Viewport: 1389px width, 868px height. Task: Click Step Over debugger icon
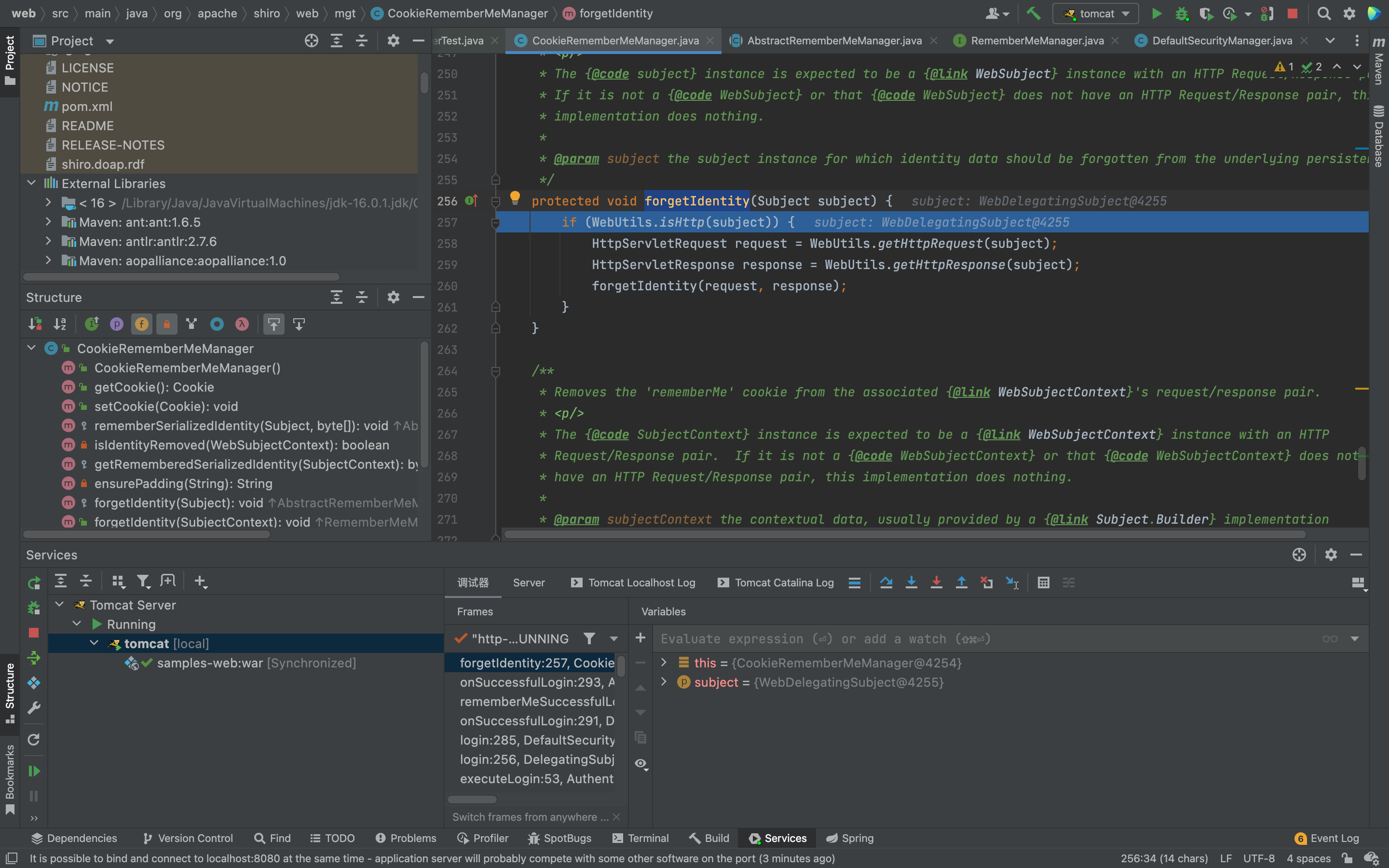click(x=885, y=583)
